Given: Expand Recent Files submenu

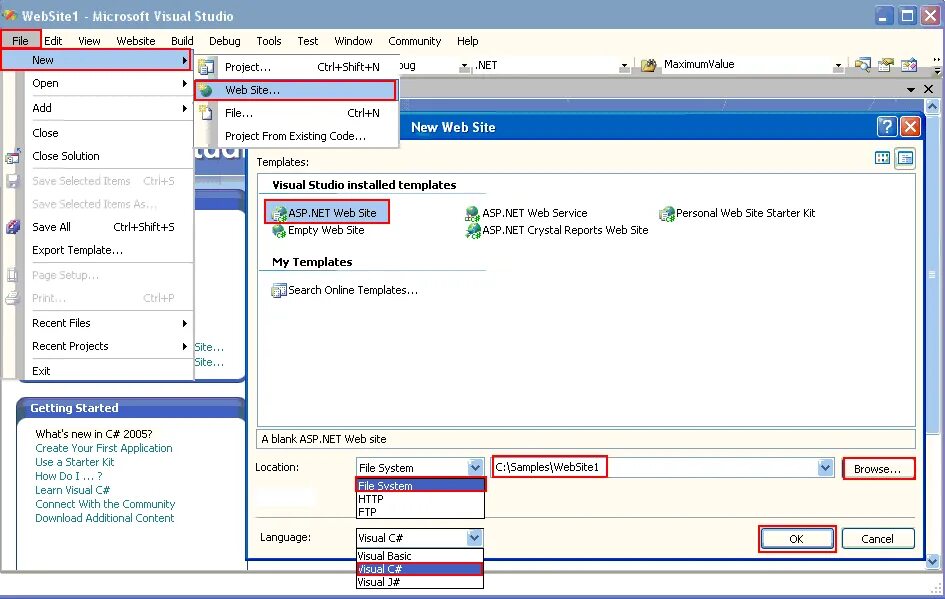Looking at the screenshot, I should click(x=184, y=323).
